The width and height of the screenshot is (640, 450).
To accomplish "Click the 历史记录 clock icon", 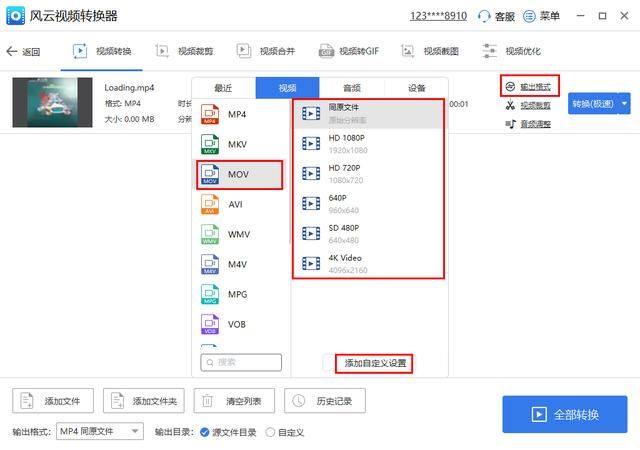I will pos(298,401).
